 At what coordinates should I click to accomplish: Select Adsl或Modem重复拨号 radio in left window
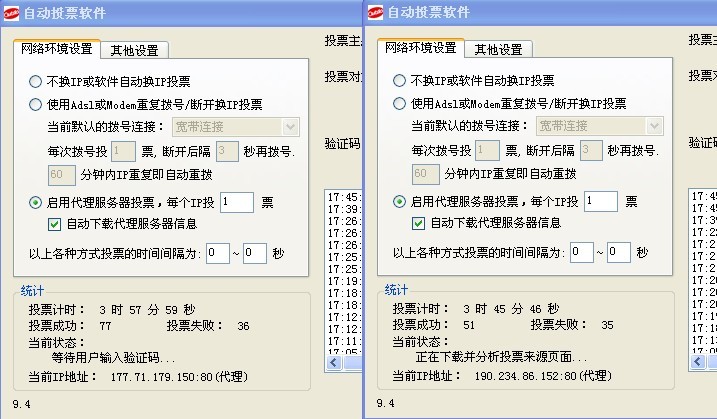35,103
